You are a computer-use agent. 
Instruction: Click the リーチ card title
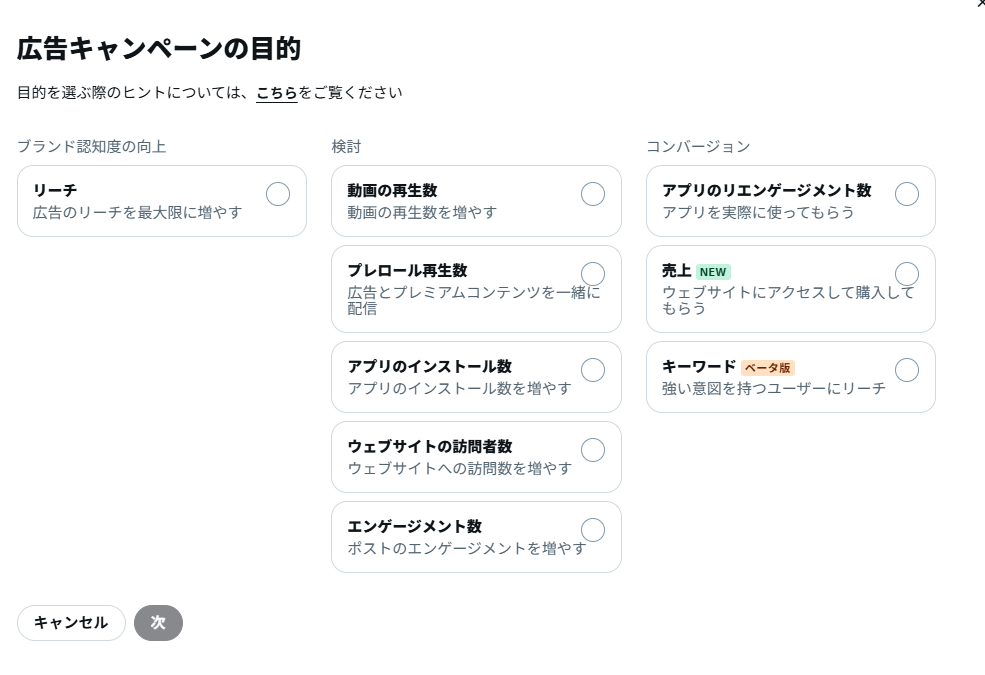(x=55, y=190)
